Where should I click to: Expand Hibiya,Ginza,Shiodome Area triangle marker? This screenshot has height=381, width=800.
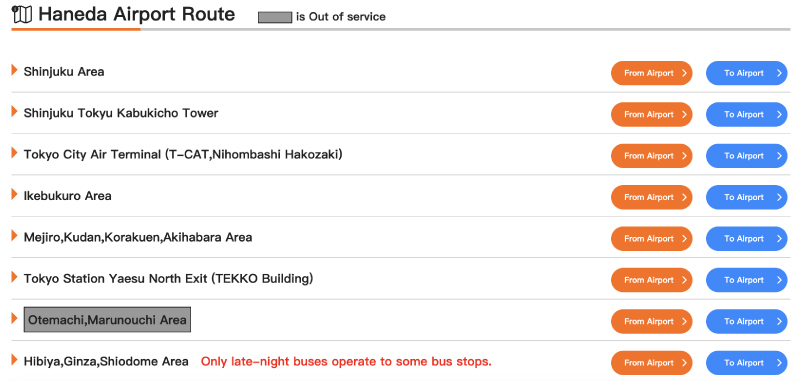click(15, 360)
